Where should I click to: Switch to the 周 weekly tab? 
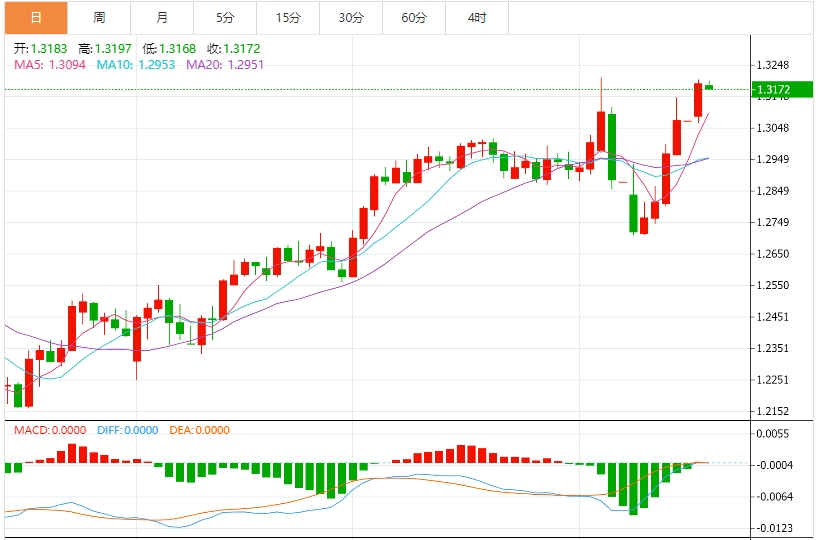(99, 18)
